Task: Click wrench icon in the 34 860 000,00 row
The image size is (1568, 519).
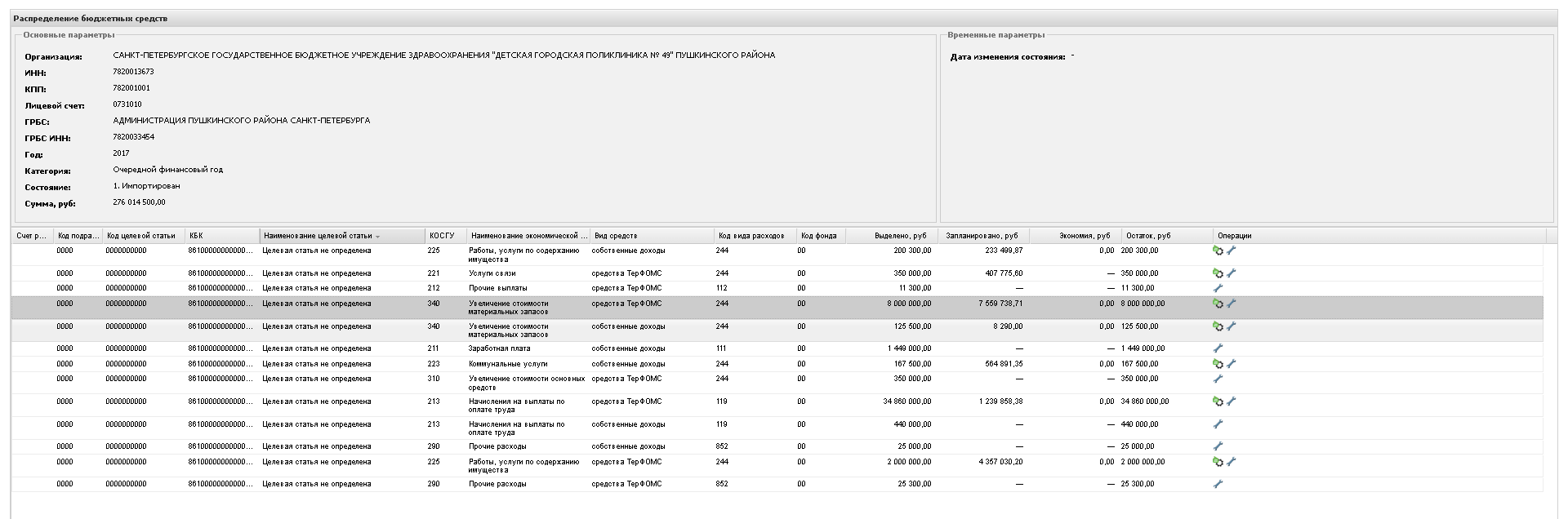Action: pyautogui.click(x=1232, y=401)
